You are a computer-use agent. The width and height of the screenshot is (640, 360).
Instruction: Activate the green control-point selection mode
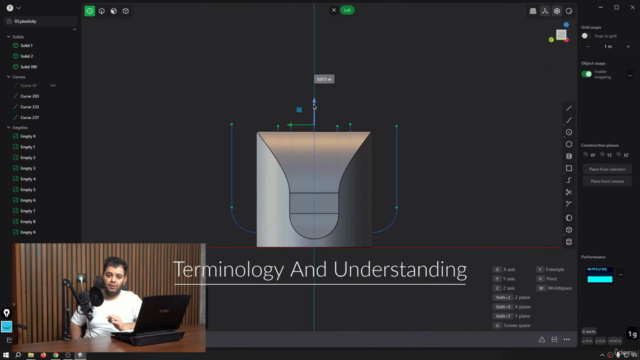(x=89, y=11)
